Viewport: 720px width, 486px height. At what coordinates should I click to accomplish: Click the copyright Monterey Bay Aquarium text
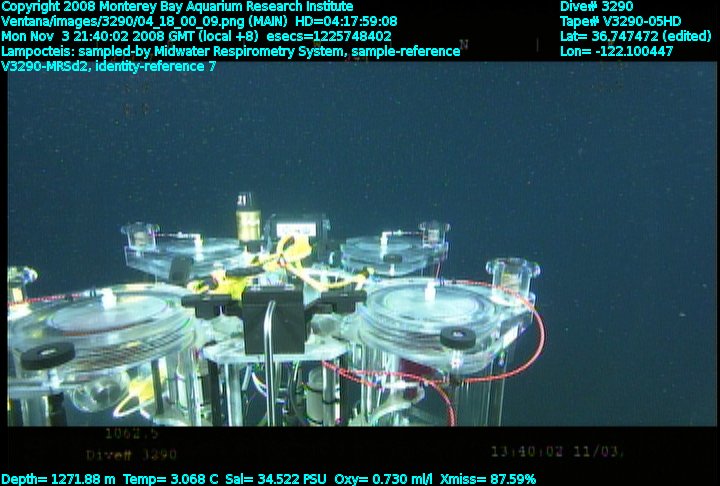177,7
